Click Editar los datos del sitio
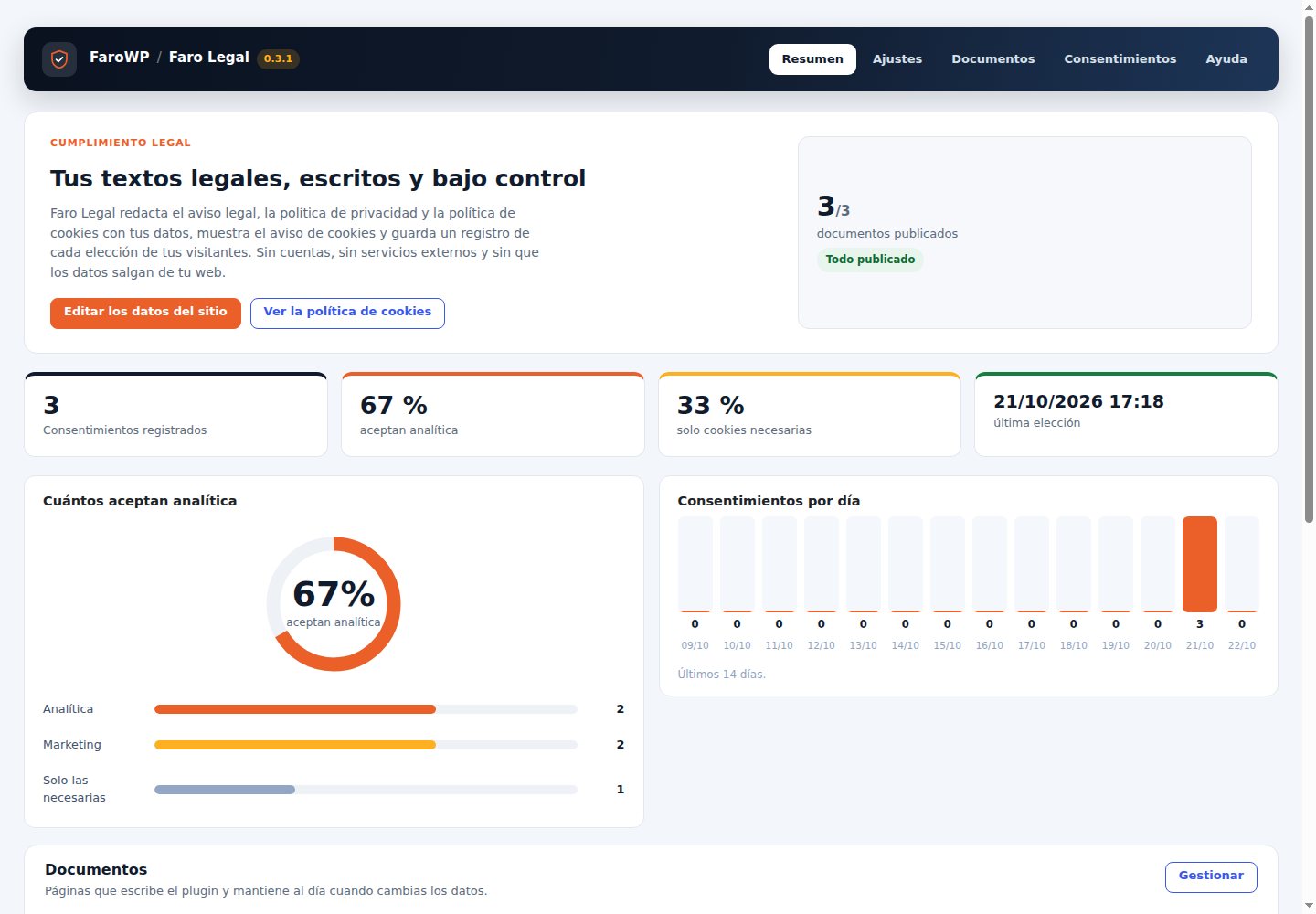Viewport: 1316px width, 914px height. [x=145, y=313]
